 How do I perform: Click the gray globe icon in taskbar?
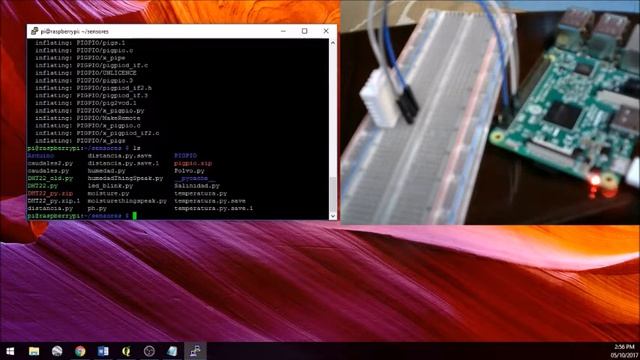point(57,351)
